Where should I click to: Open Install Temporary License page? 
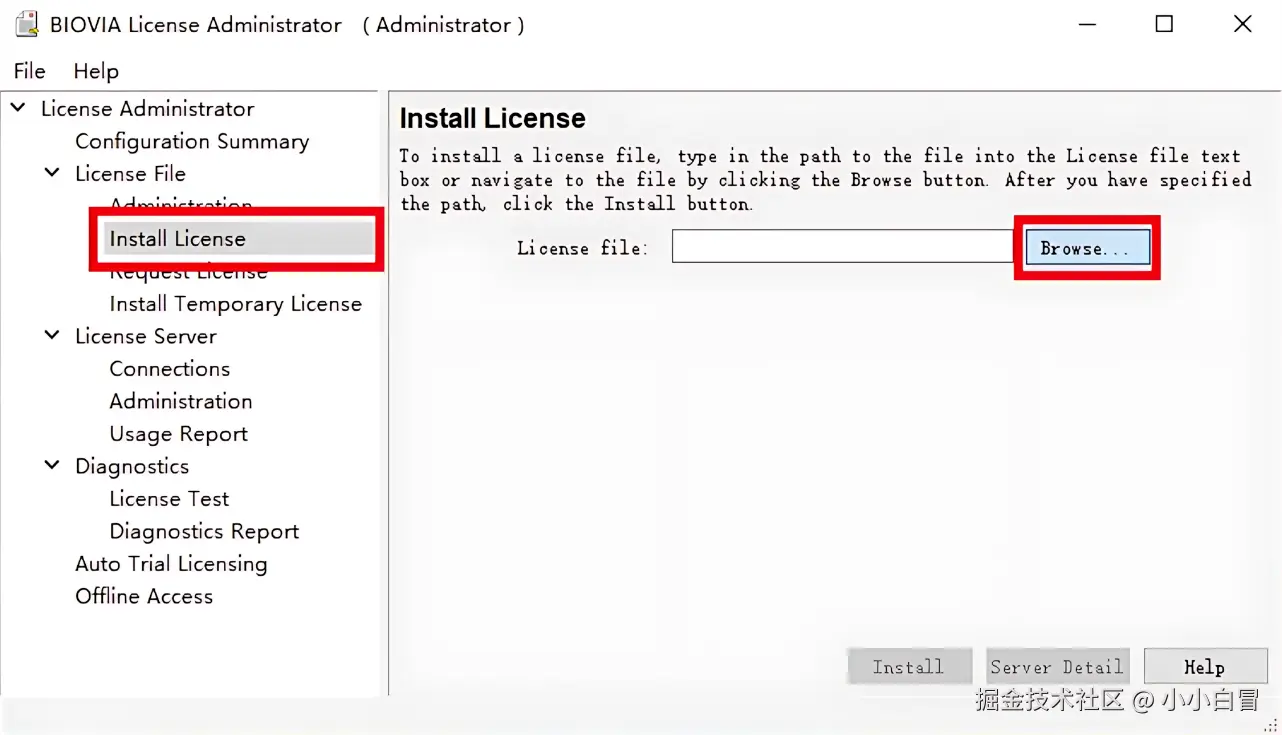[x=236, y=303]
